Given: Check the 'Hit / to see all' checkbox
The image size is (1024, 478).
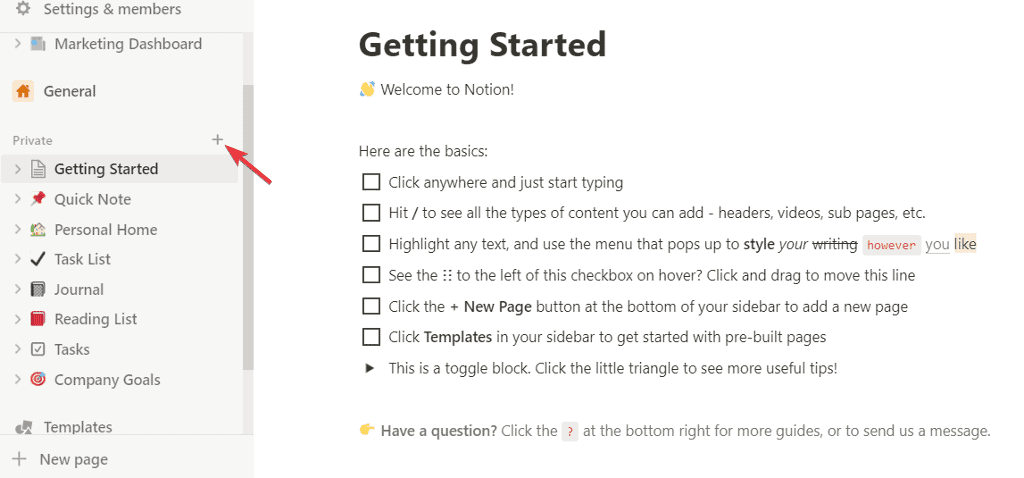Looking at the screenshot, I should coord(371,213).
